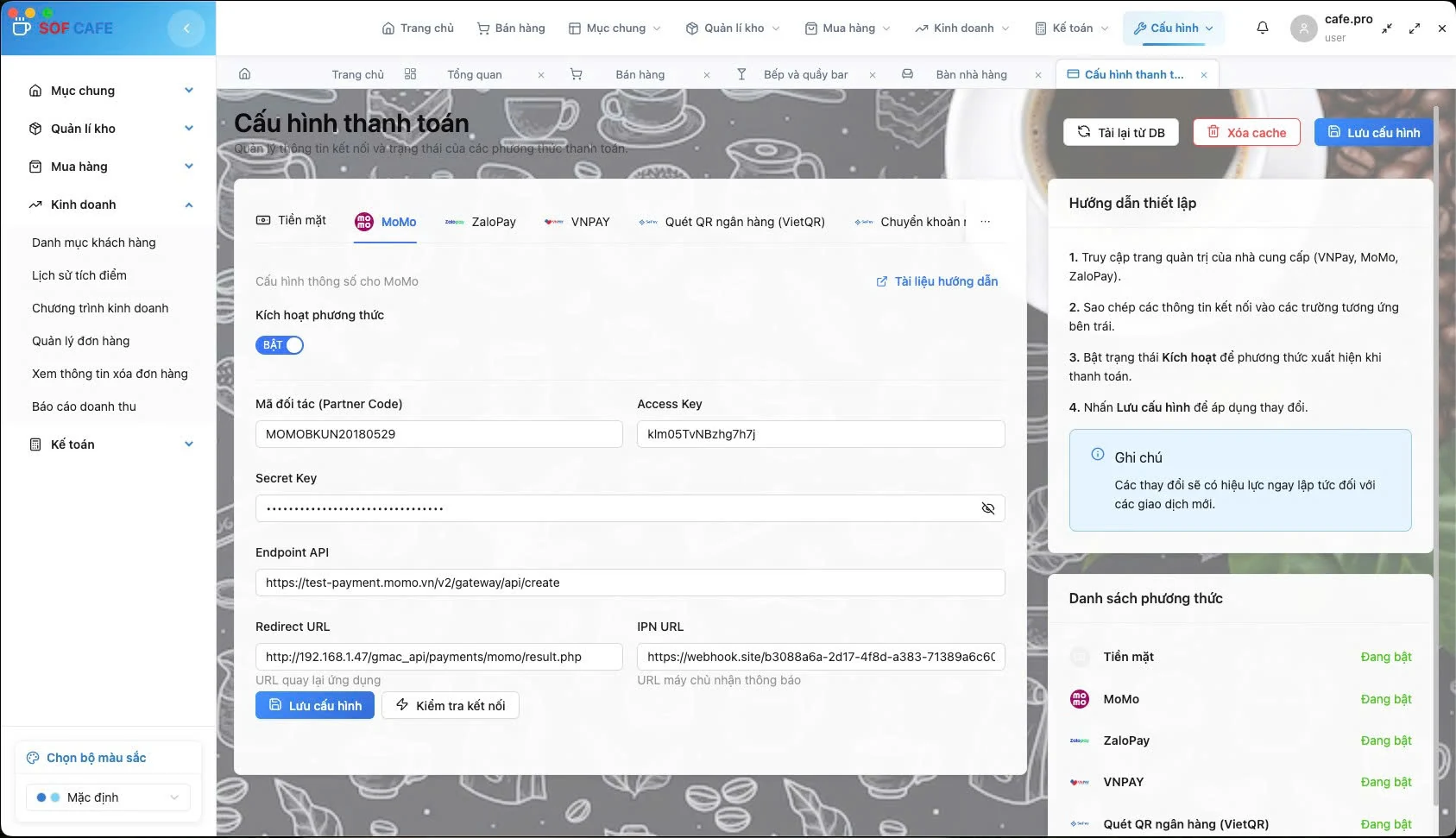Open more payment tabs ellipsis
The image size is (1456, 838).
(986, 222)
